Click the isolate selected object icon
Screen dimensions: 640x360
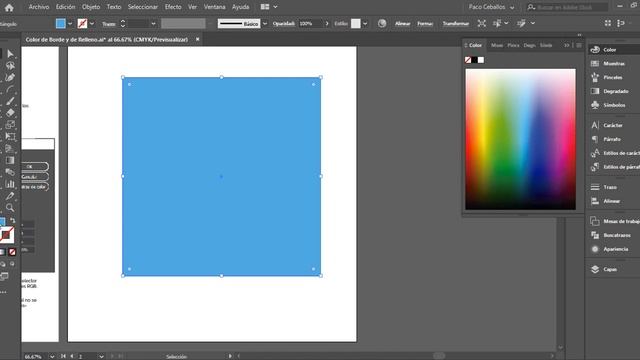(482, 24)
